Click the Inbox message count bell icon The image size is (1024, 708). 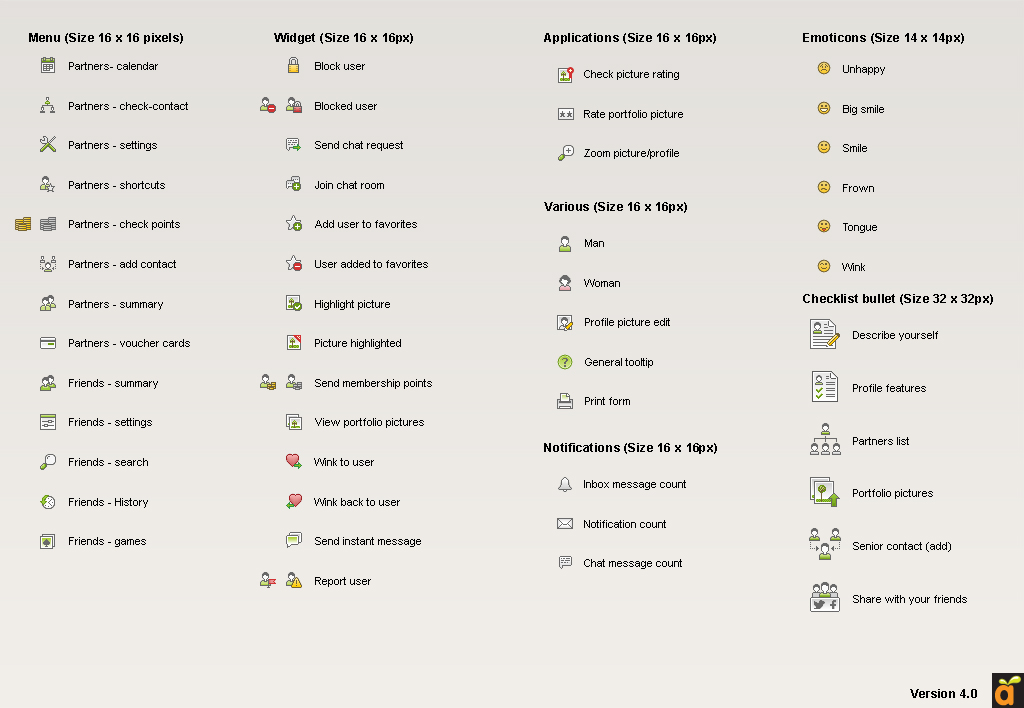pos(565,484)
